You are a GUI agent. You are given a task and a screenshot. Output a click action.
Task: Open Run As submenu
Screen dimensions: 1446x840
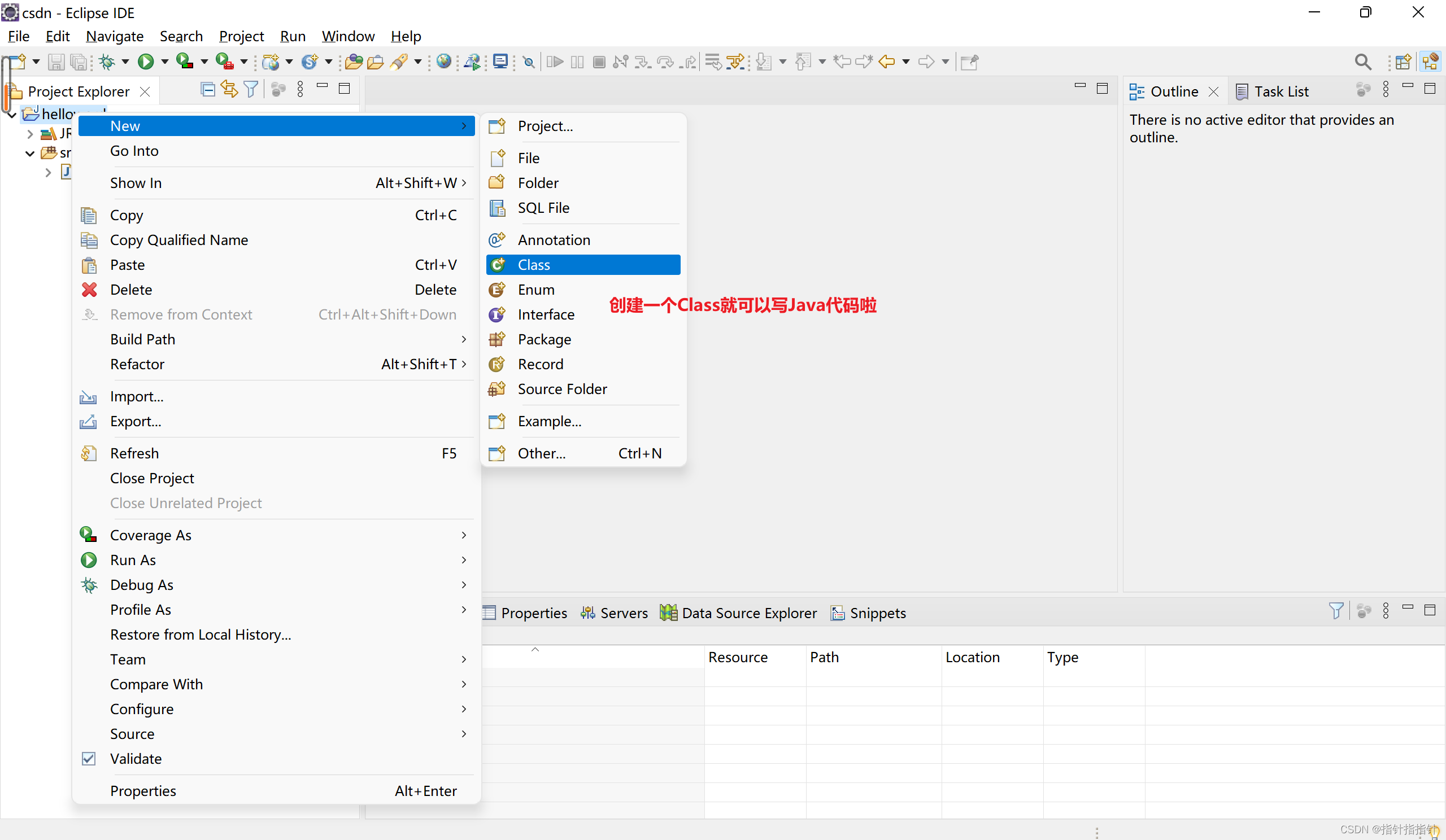pos(276,560)
